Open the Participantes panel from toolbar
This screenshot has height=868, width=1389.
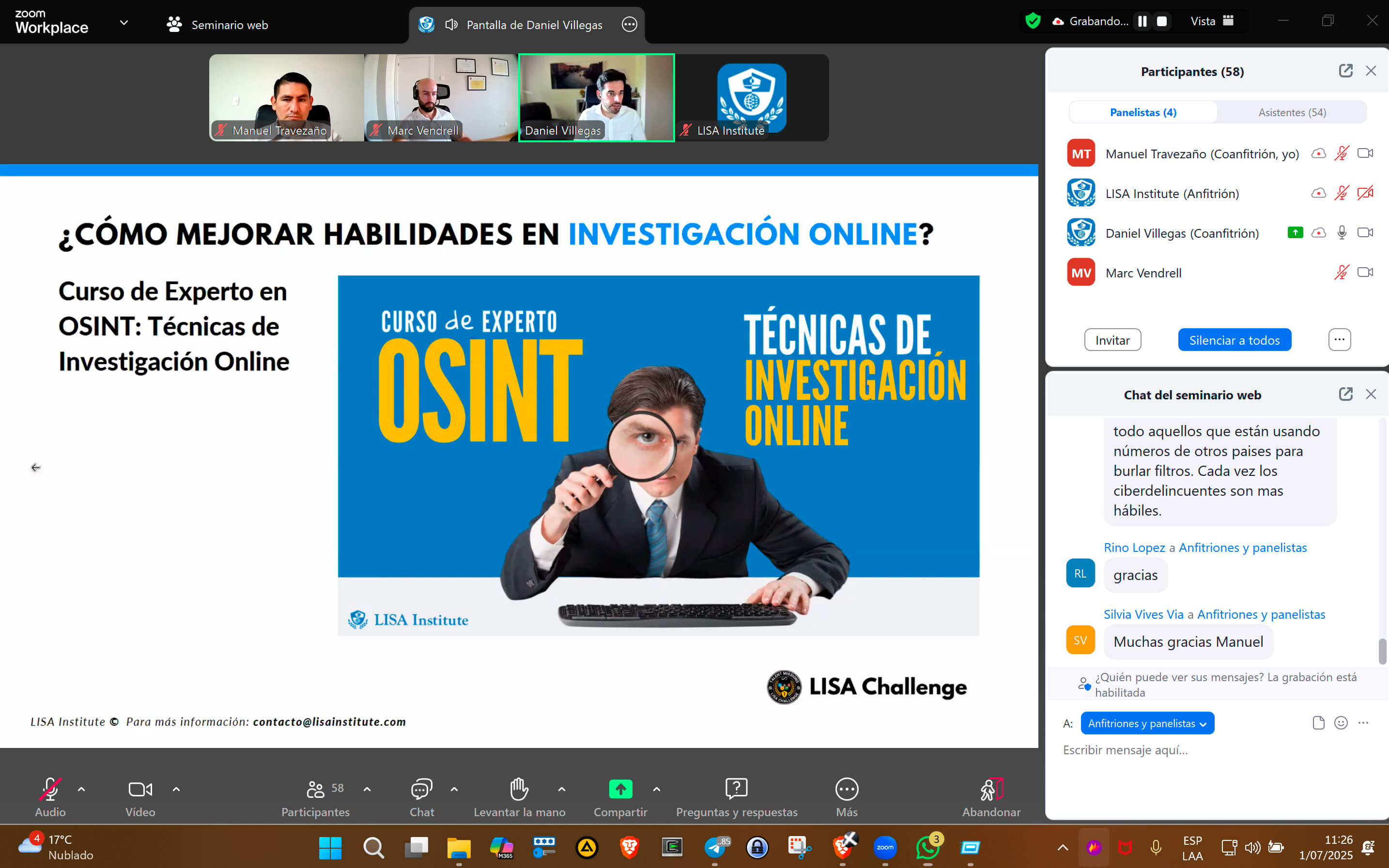coord(315,797)
